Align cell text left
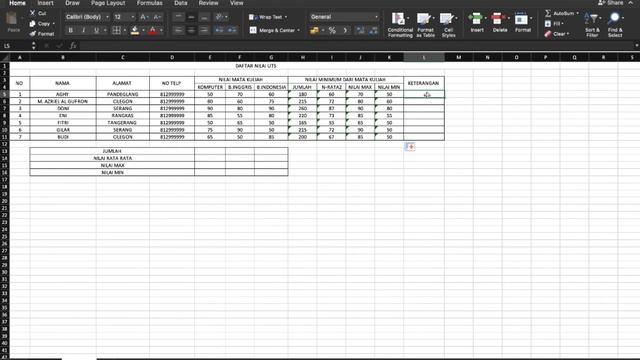Image resolution: width=640 pixels, height=360 pixels. pyautogui.click(x=178, y=30)
